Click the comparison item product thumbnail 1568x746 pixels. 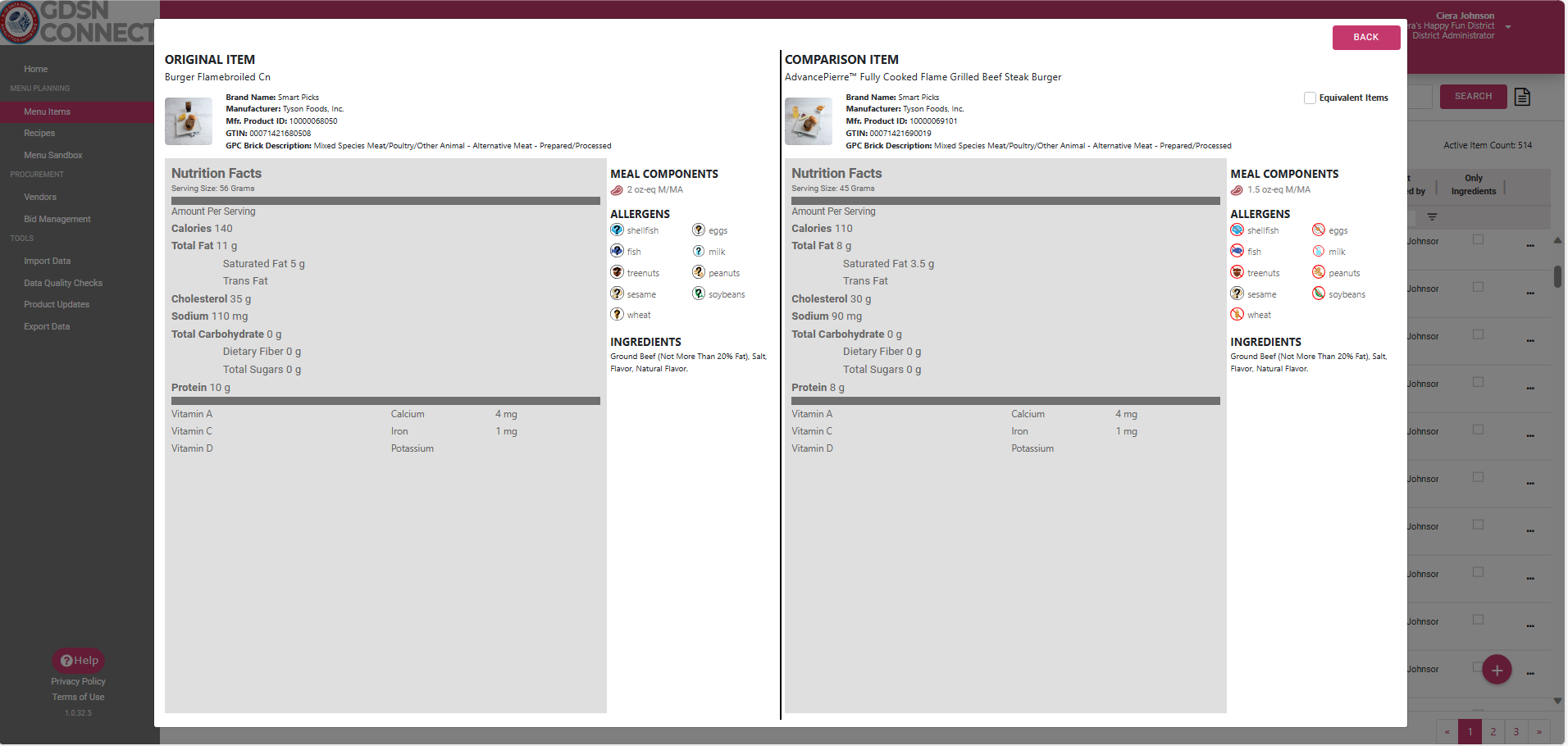point(809,121)
